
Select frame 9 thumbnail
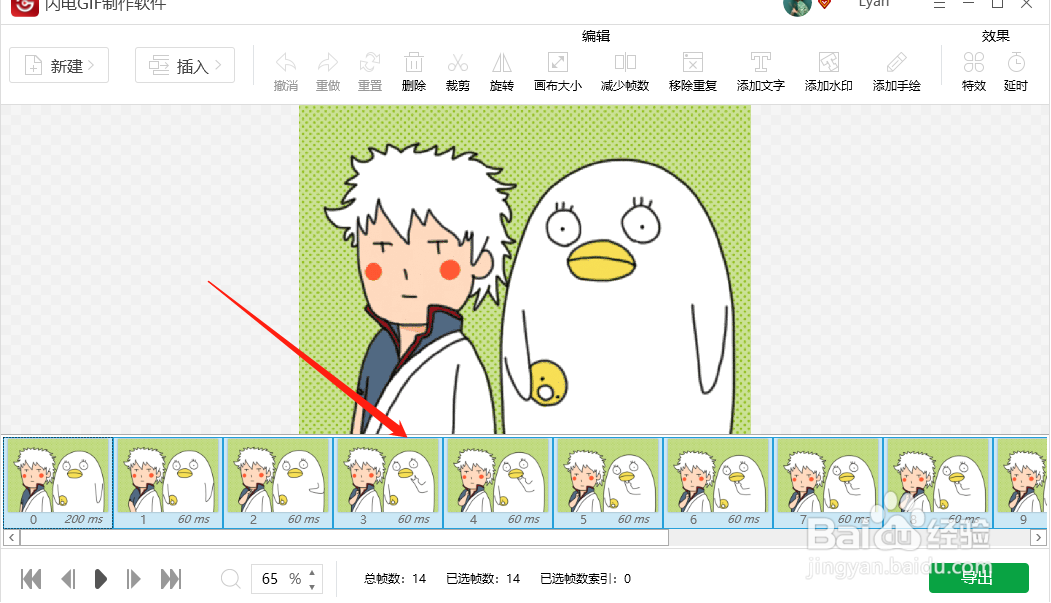tap(1020, 482)
